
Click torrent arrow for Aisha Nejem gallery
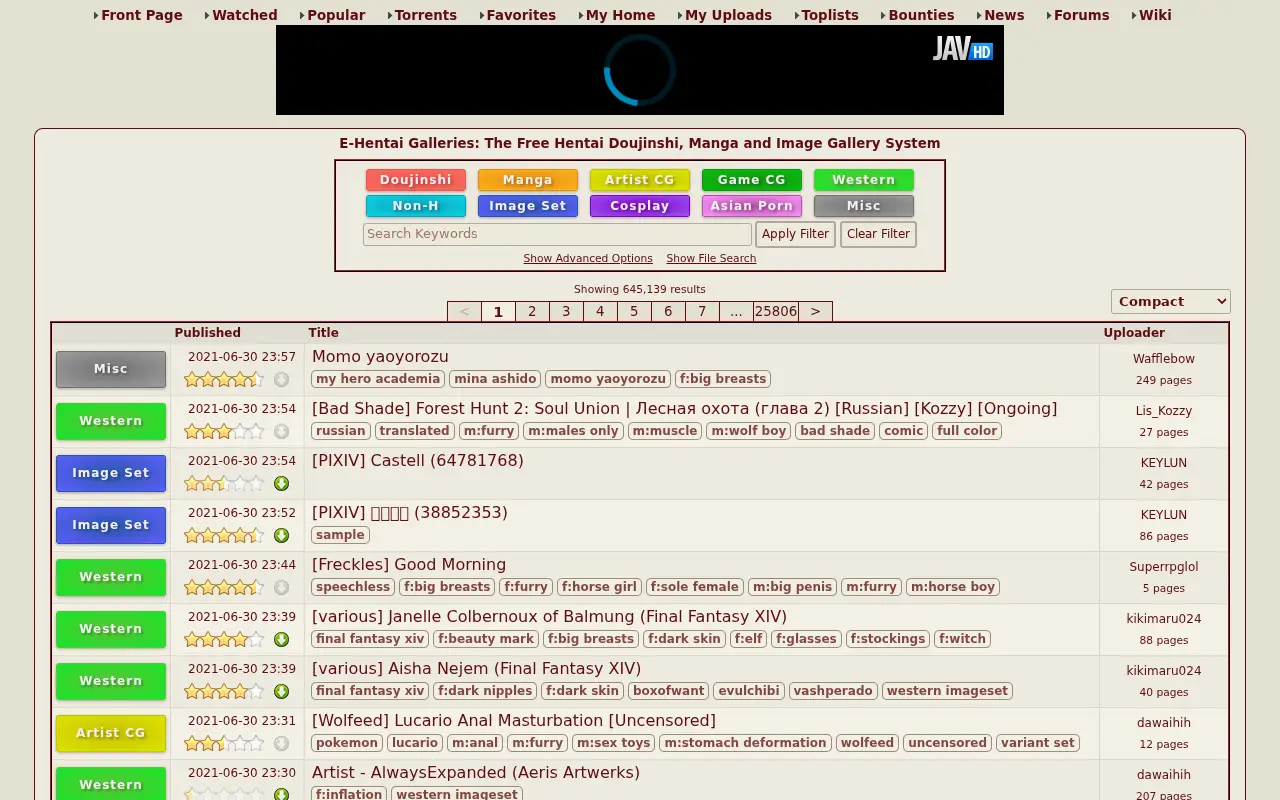[282, 692]
